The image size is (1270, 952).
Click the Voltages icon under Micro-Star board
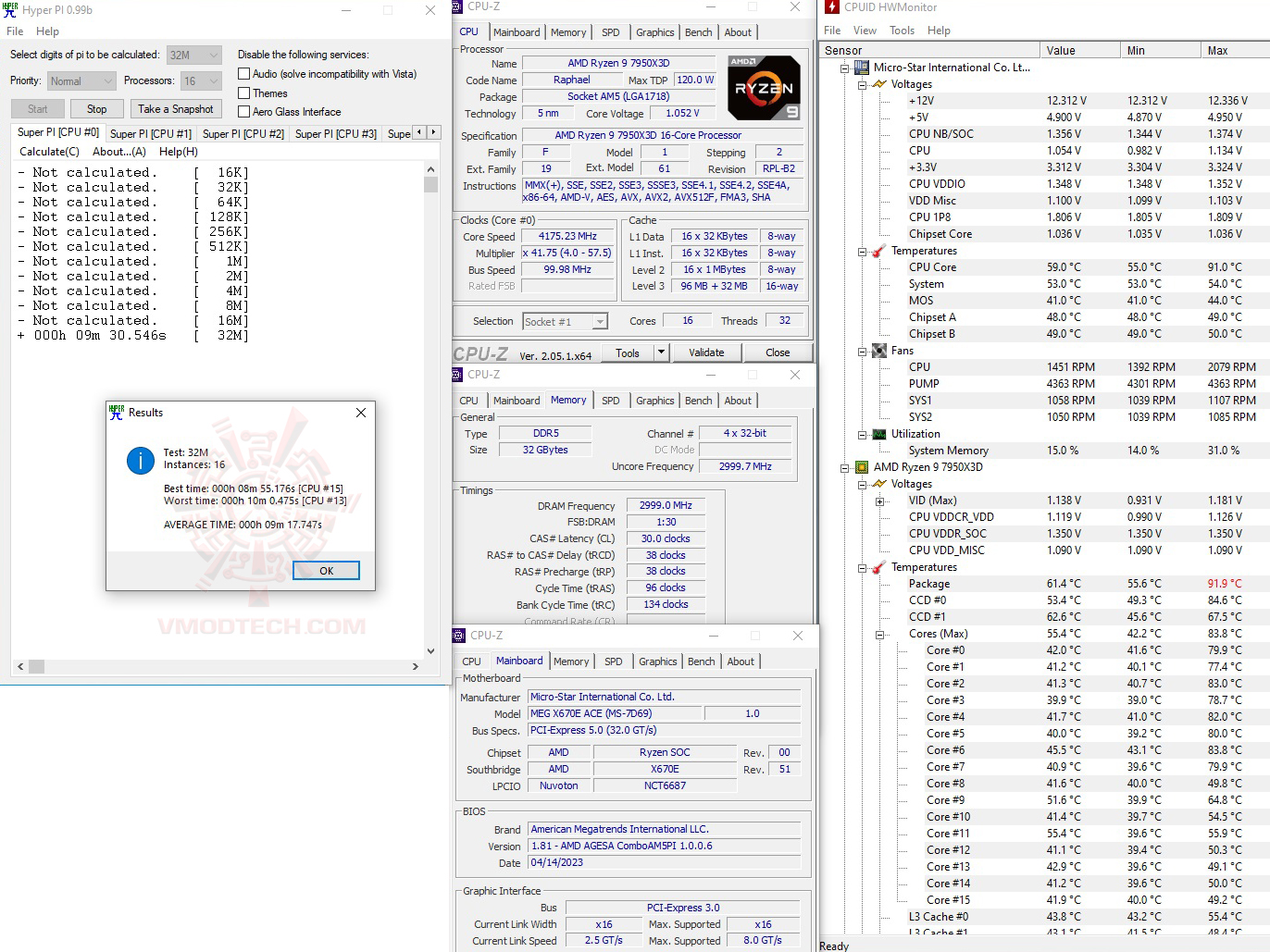pyautogui.click(x=879, y=84)
